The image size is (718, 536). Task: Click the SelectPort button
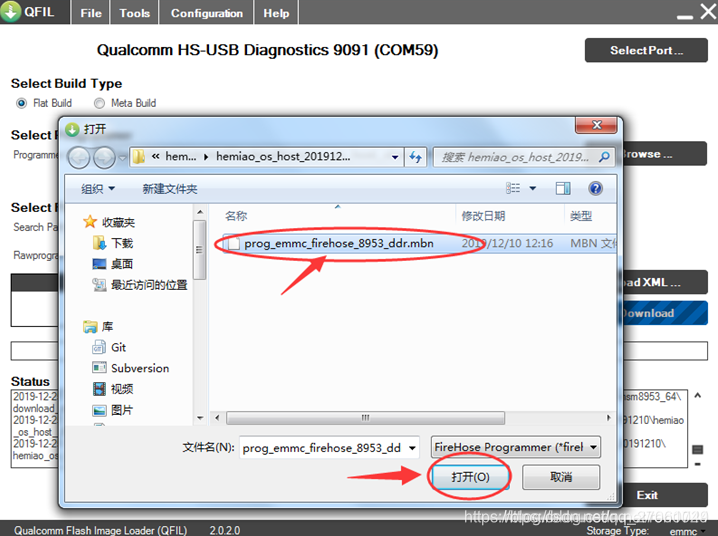point(646,50)
